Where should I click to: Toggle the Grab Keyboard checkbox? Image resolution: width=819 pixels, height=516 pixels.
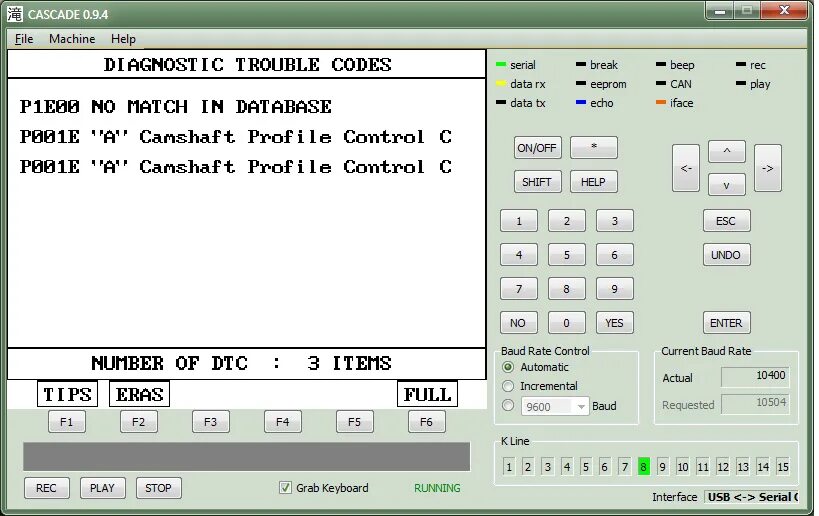click(x=285, y=488)
